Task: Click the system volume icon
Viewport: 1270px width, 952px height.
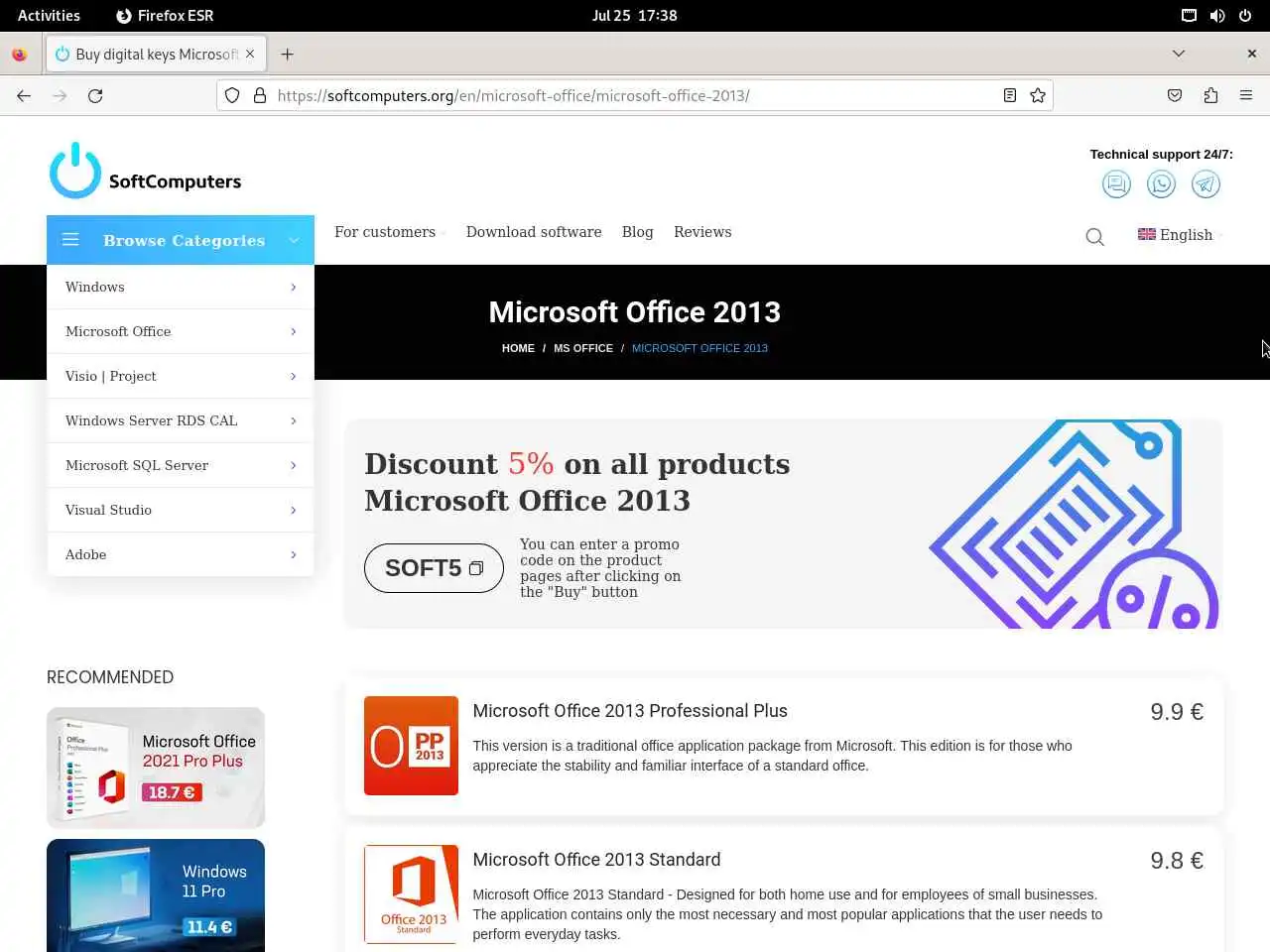Action: (1217, 16)
